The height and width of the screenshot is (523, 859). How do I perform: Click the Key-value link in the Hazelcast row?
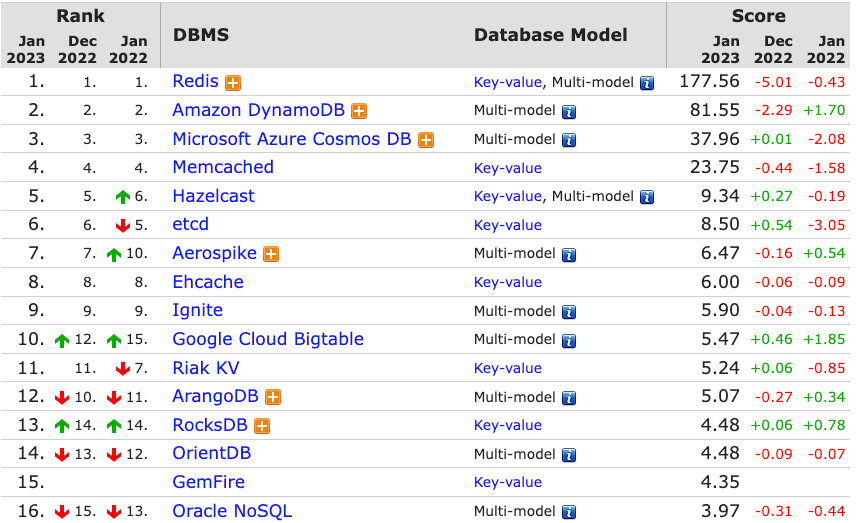[508, 196]
